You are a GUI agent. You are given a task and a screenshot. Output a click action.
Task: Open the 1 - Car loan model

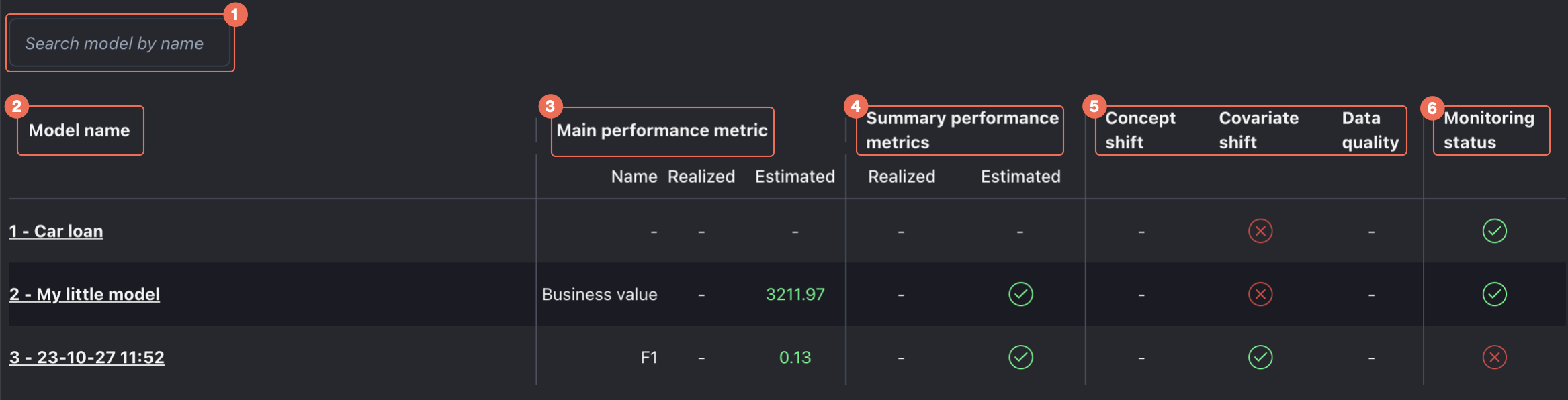[x=56, y=231]
